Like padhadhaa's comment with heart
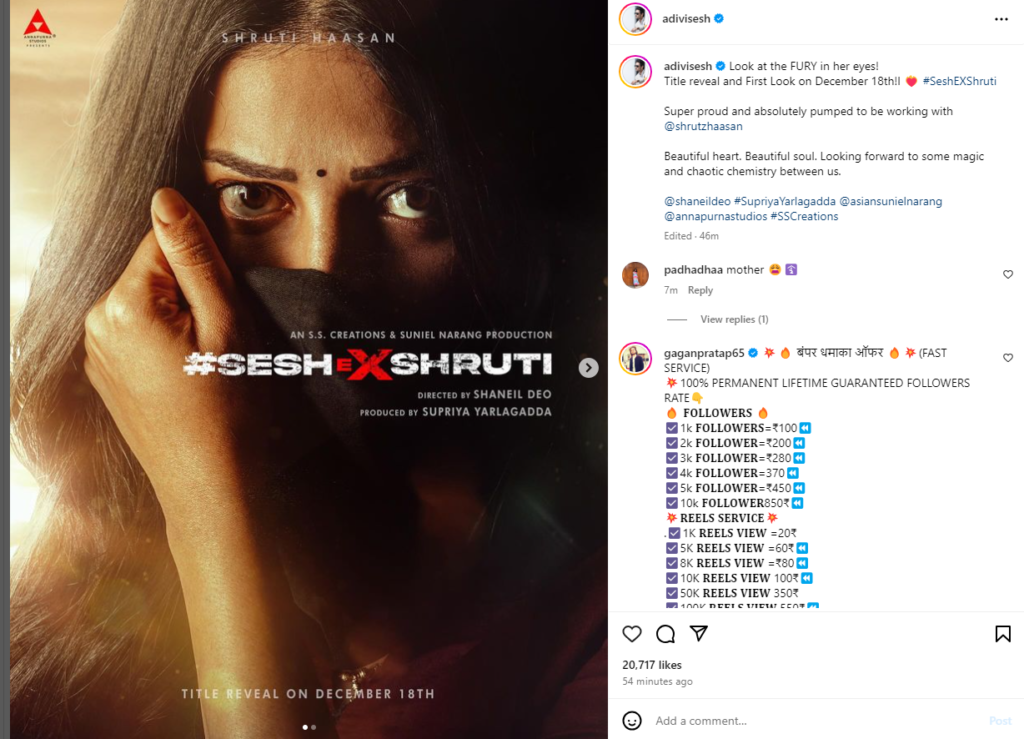 click(1008, 274)
